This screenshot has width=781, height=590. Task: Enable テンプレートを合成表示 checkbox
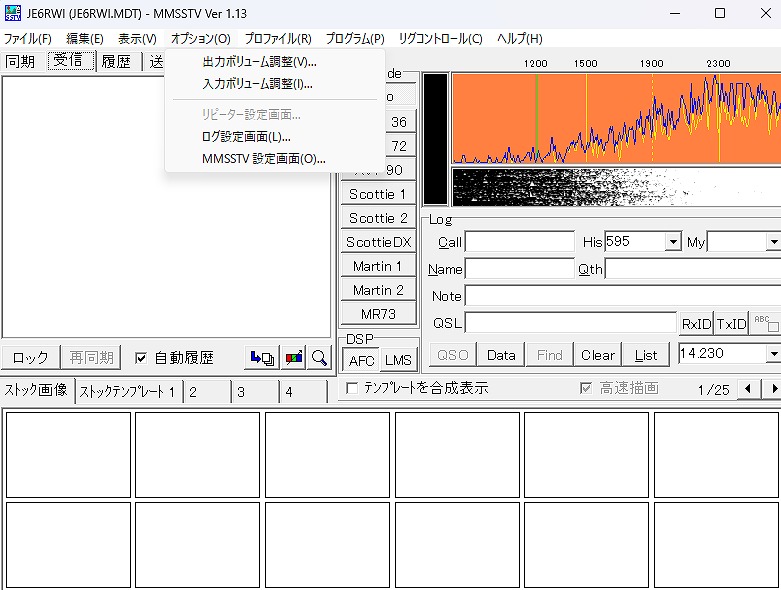tap(352, 388)
